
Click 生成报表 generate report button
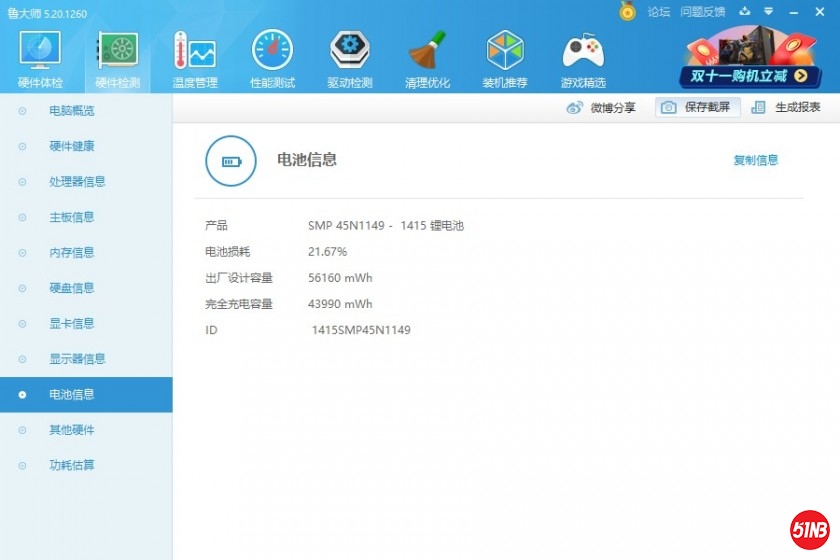[x=786, y=107]
